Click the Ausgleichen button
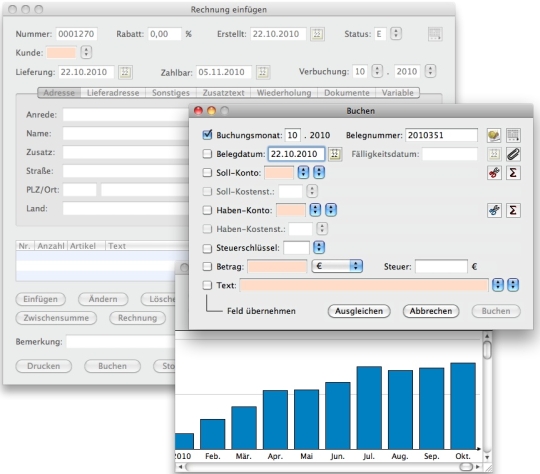 click(x=359, y=311)
